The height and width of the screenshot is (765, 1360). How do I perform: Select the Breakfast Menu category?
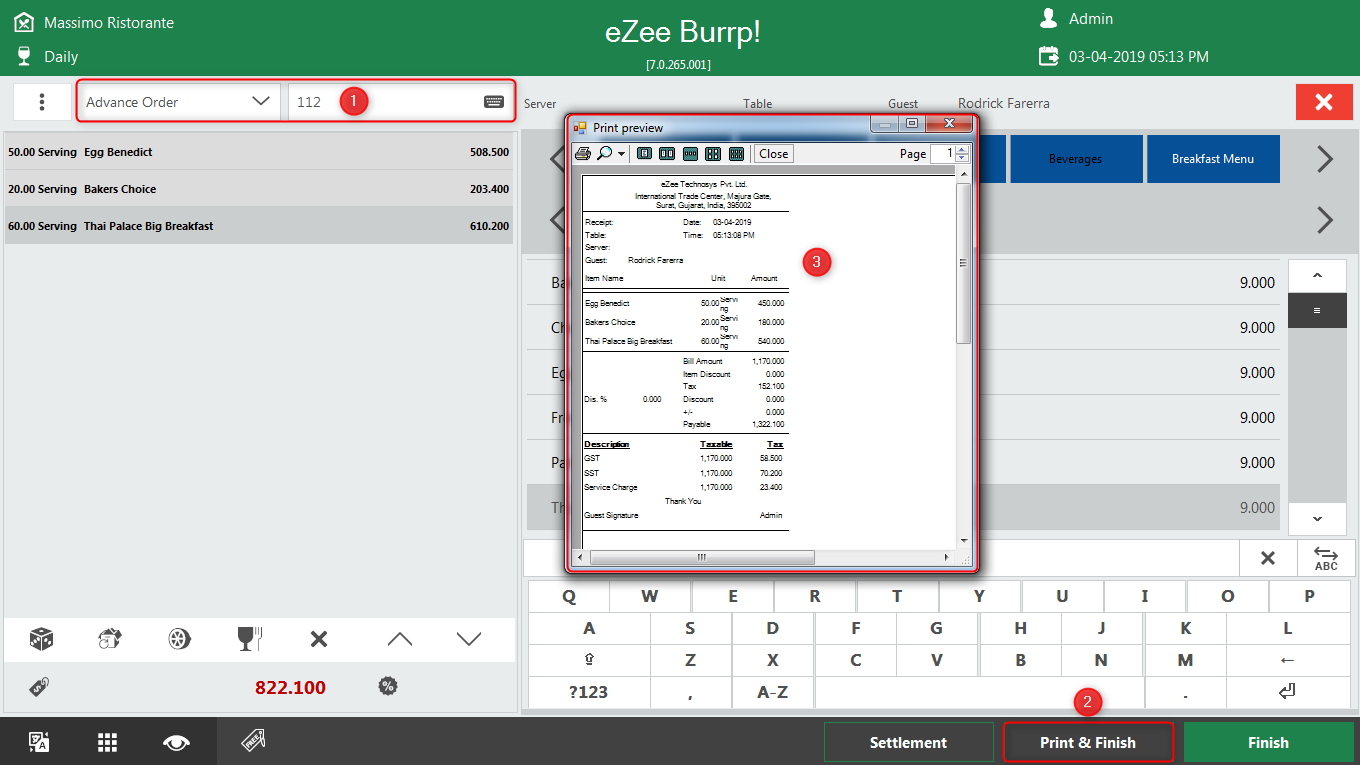tap(1213, 159)
